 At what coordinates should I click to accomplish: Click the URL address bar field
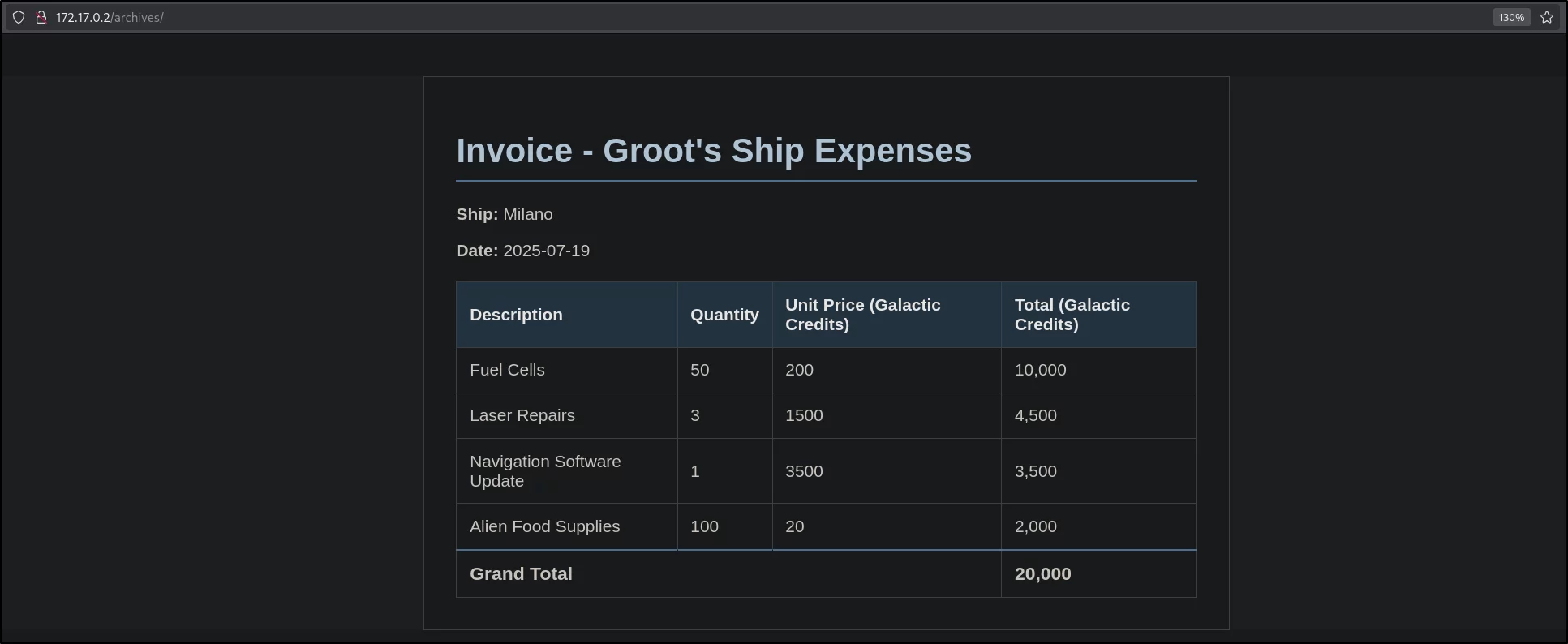click(763, 17)
